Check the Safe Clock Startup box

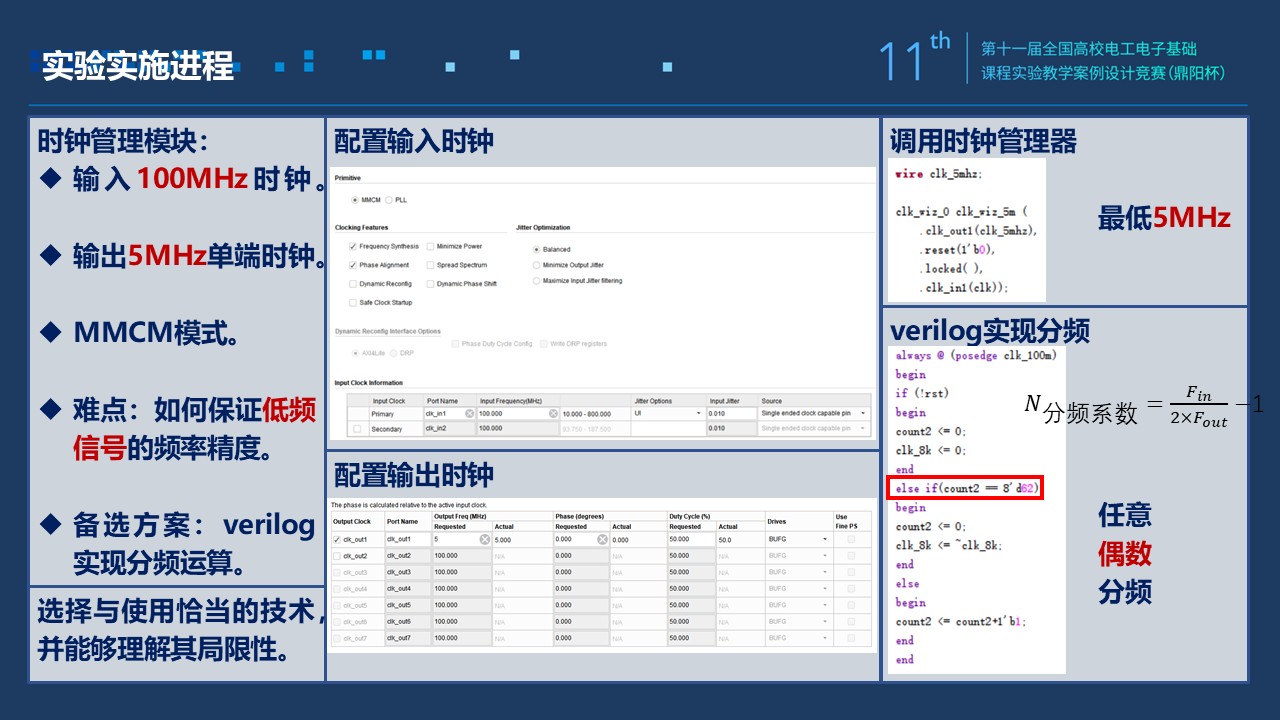(x=352, y=302)
